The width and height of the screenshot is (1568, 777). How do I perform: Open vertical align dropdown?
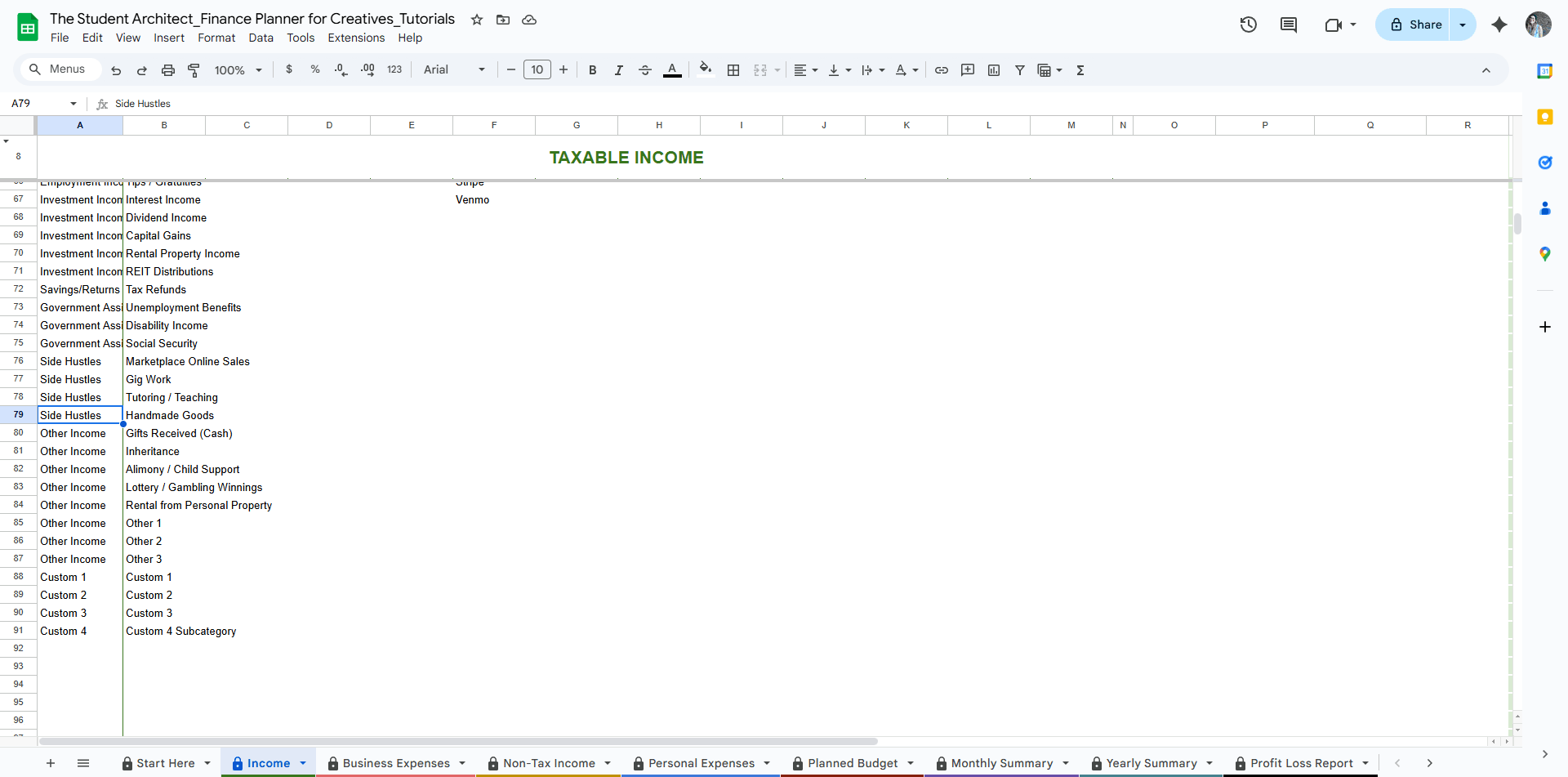click(x=840, y=70)
